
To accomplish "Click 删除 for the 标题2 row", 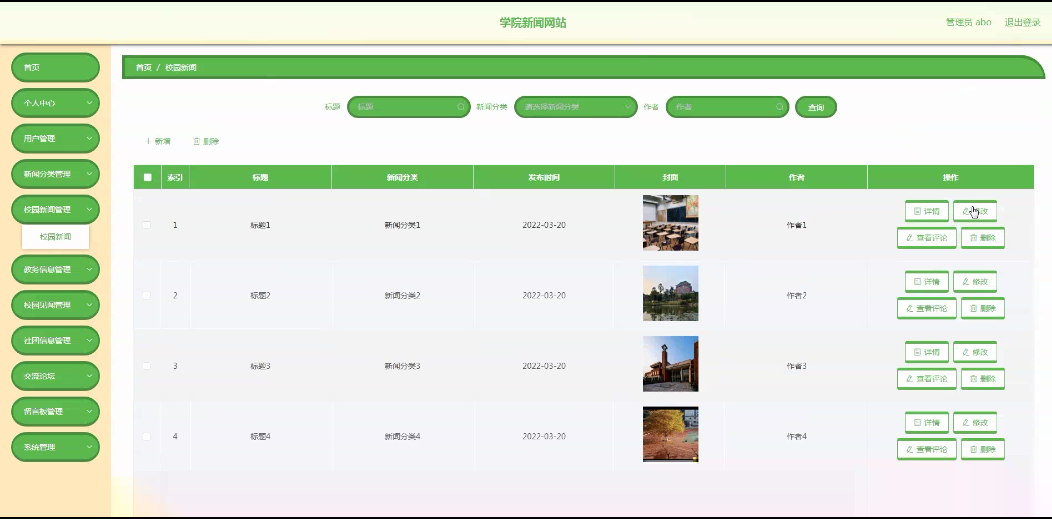I will [x=983, y=308].
